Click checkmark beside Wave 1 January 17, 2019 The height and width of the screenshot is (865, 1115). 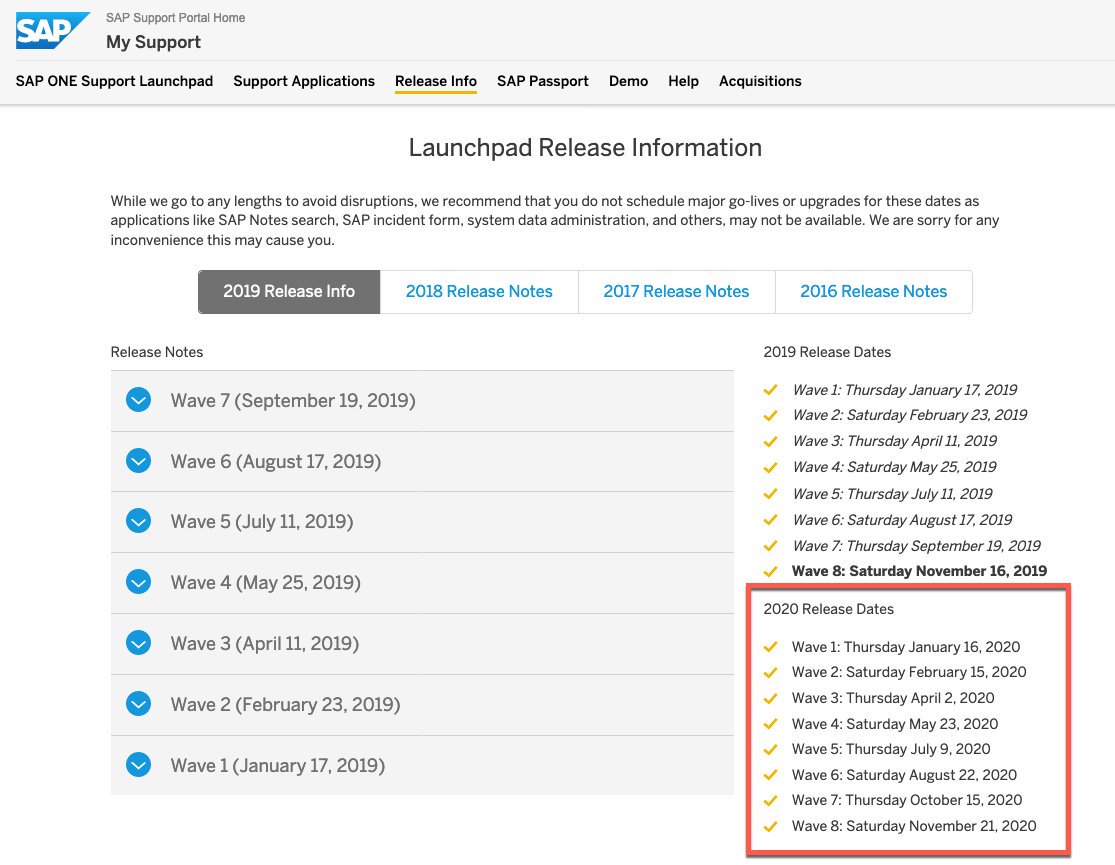[770, 390]
